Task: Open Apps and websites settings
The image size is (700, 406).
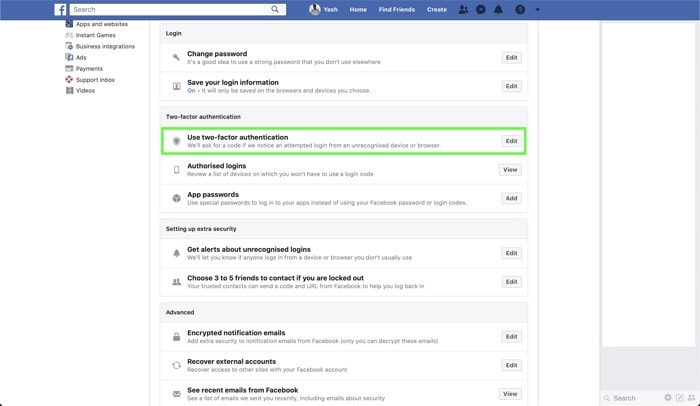Action: 102,24
